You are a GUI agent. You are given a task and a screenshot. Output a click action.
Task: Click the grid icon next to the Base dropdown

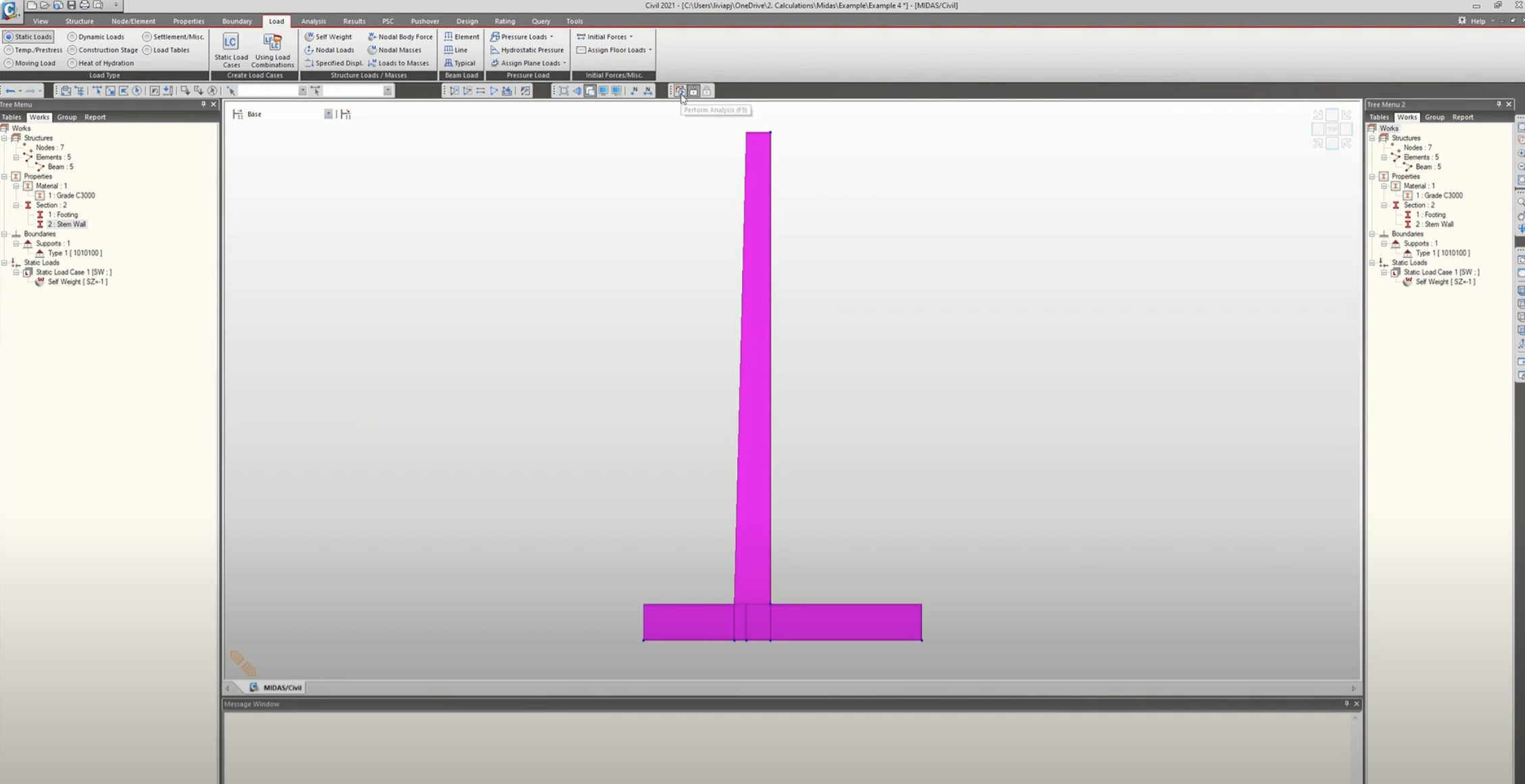coord(345,114)
